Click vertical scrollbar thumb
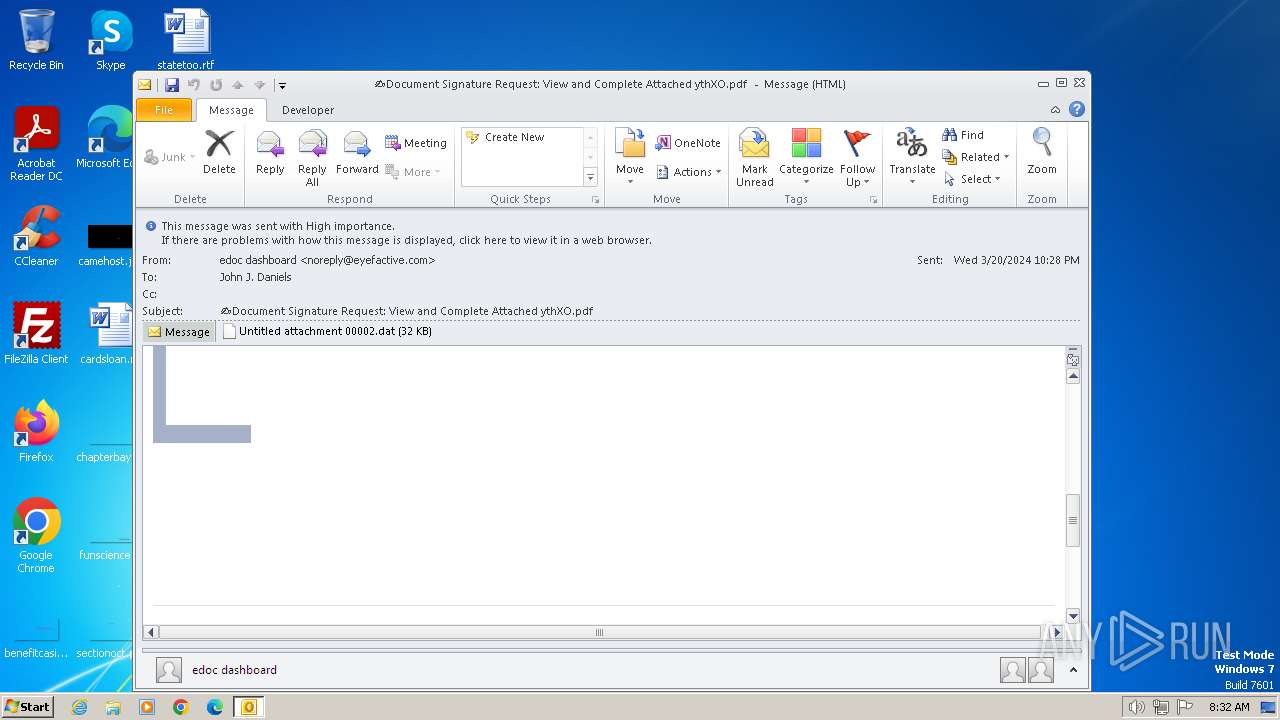 (1073, 520)
